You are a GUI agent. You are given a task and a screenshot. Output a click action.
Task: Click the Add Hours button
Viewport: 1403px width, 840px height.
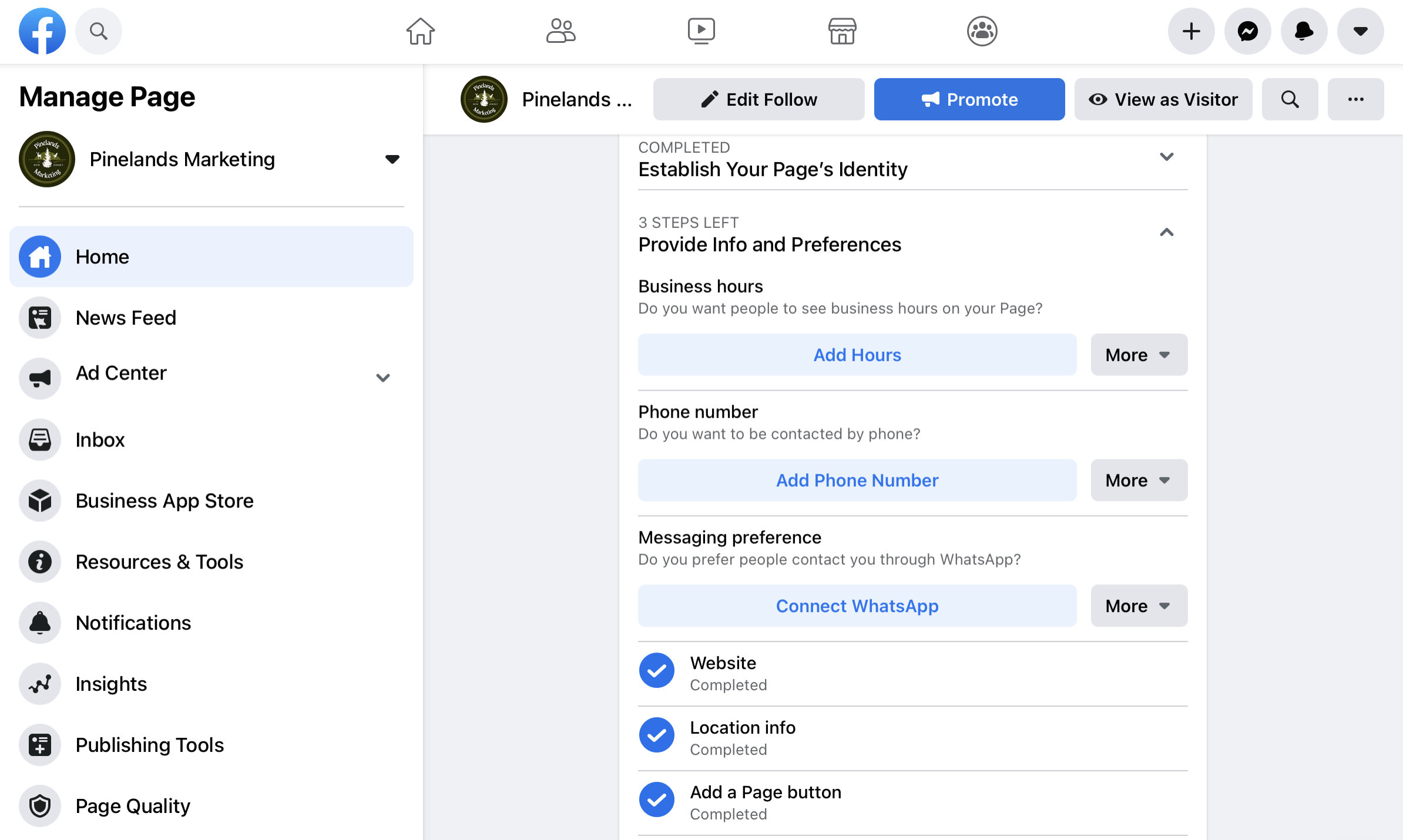pos(857,355)
